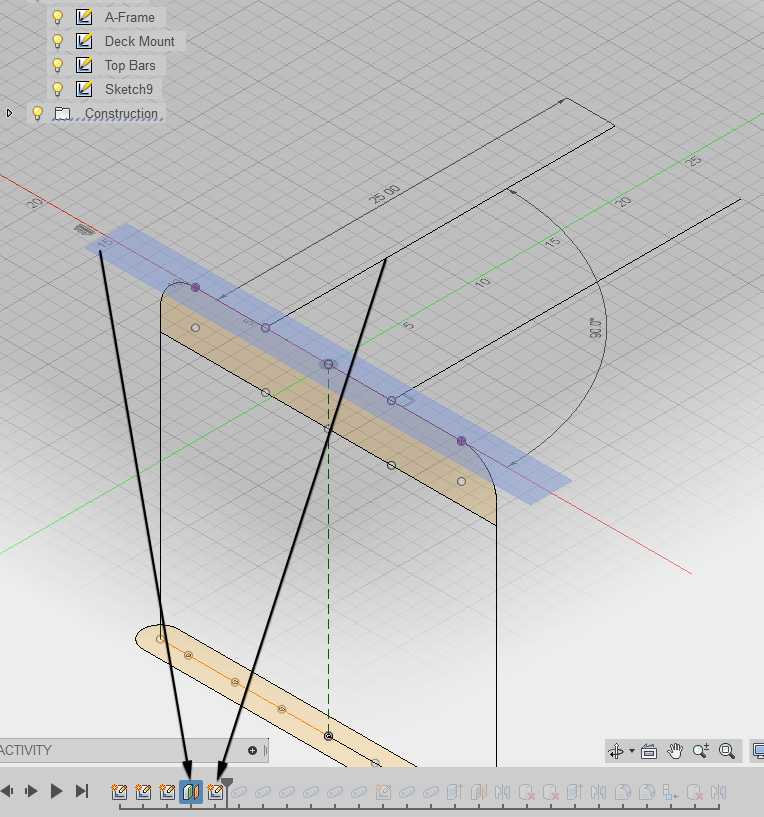Select the first sketch feature in the timeline
Screen dimensions: 764x817
tap(119, 792)
